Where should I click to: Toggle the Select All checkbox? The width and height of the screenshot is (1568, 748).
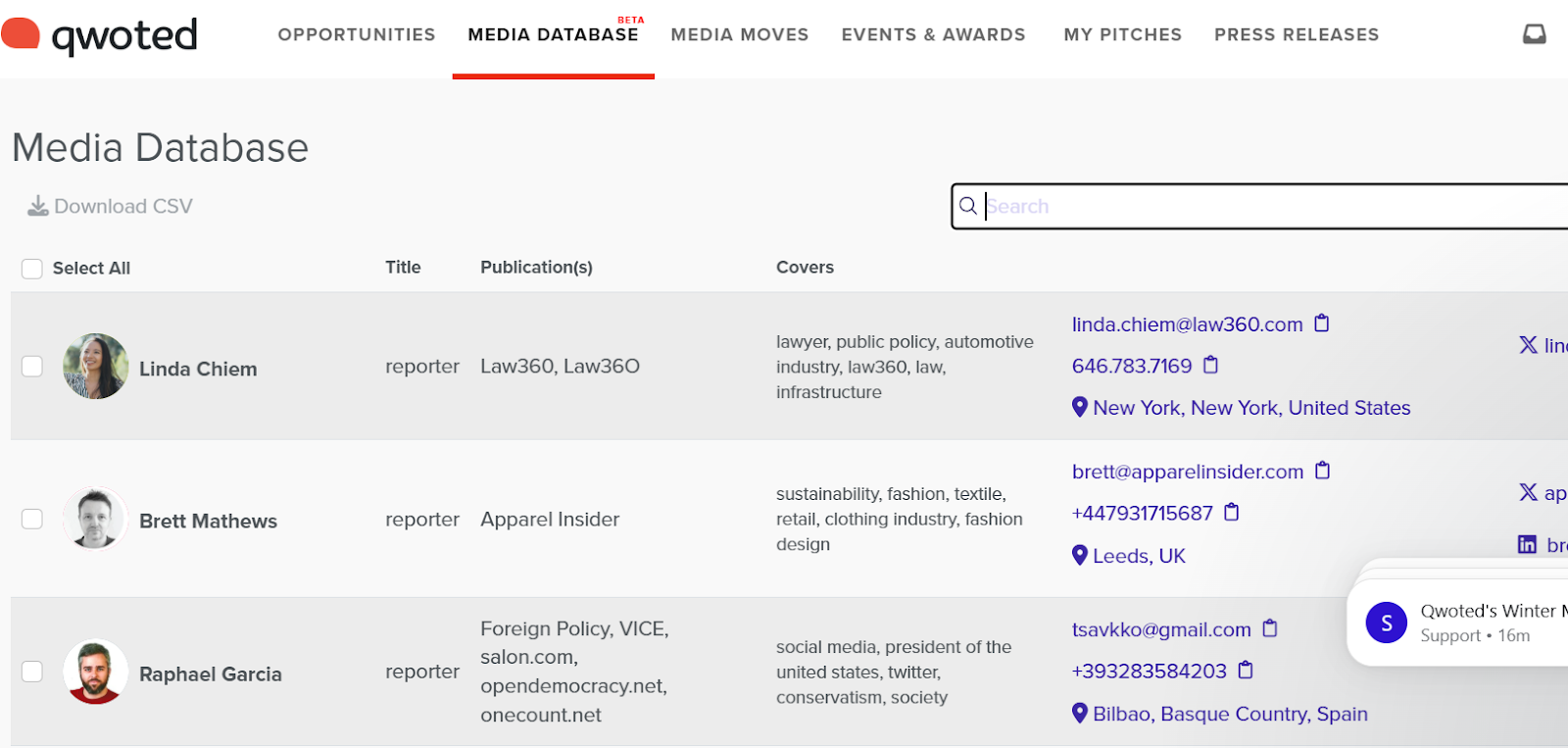coord(32,269)
